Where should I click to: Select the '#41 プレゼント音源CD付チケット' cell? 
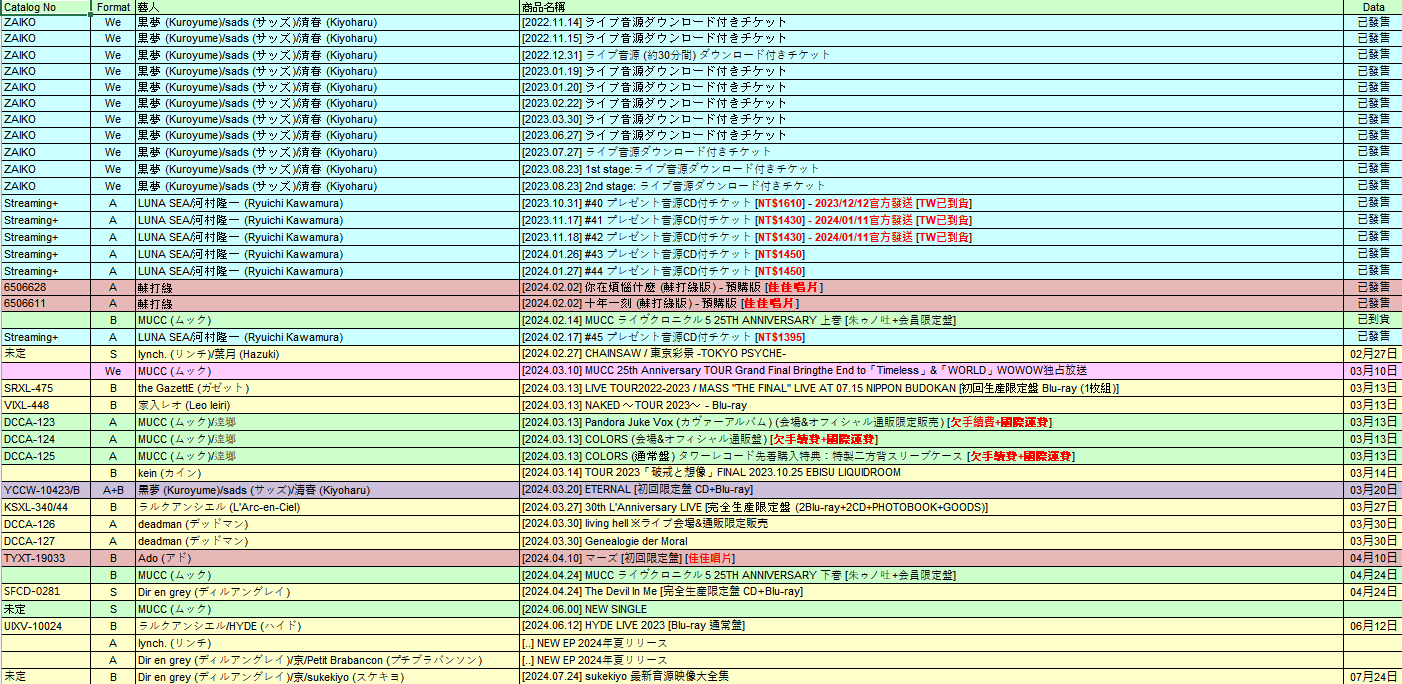(x=932, y=220)
